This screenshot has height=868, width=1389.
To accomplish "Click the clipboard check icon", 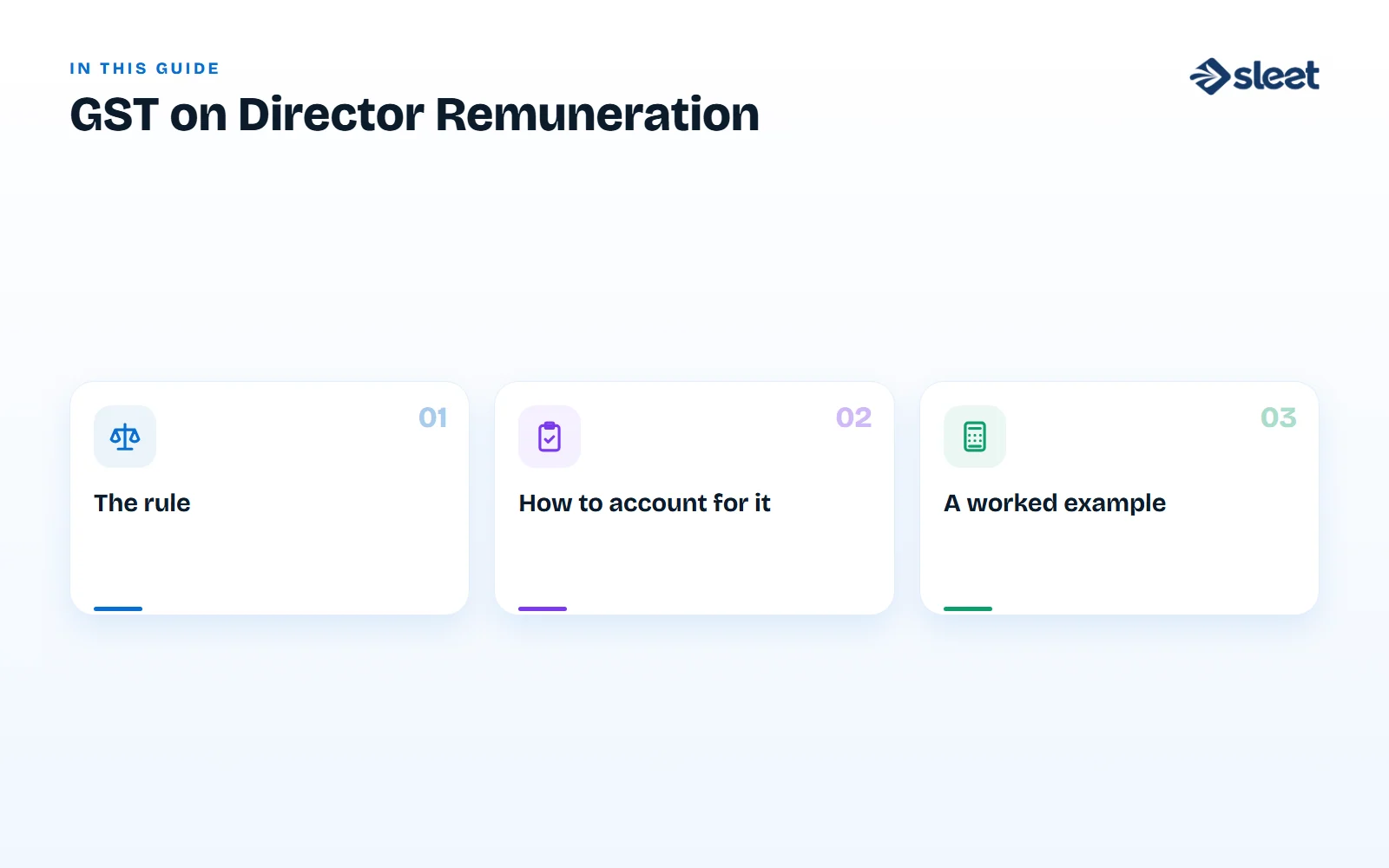I will [x=550, y=437].
